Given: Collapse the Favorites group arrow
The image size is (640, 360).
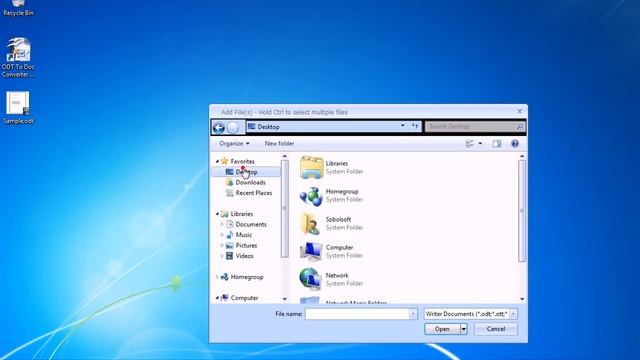Looking at the screenshot, I should 217,161.
